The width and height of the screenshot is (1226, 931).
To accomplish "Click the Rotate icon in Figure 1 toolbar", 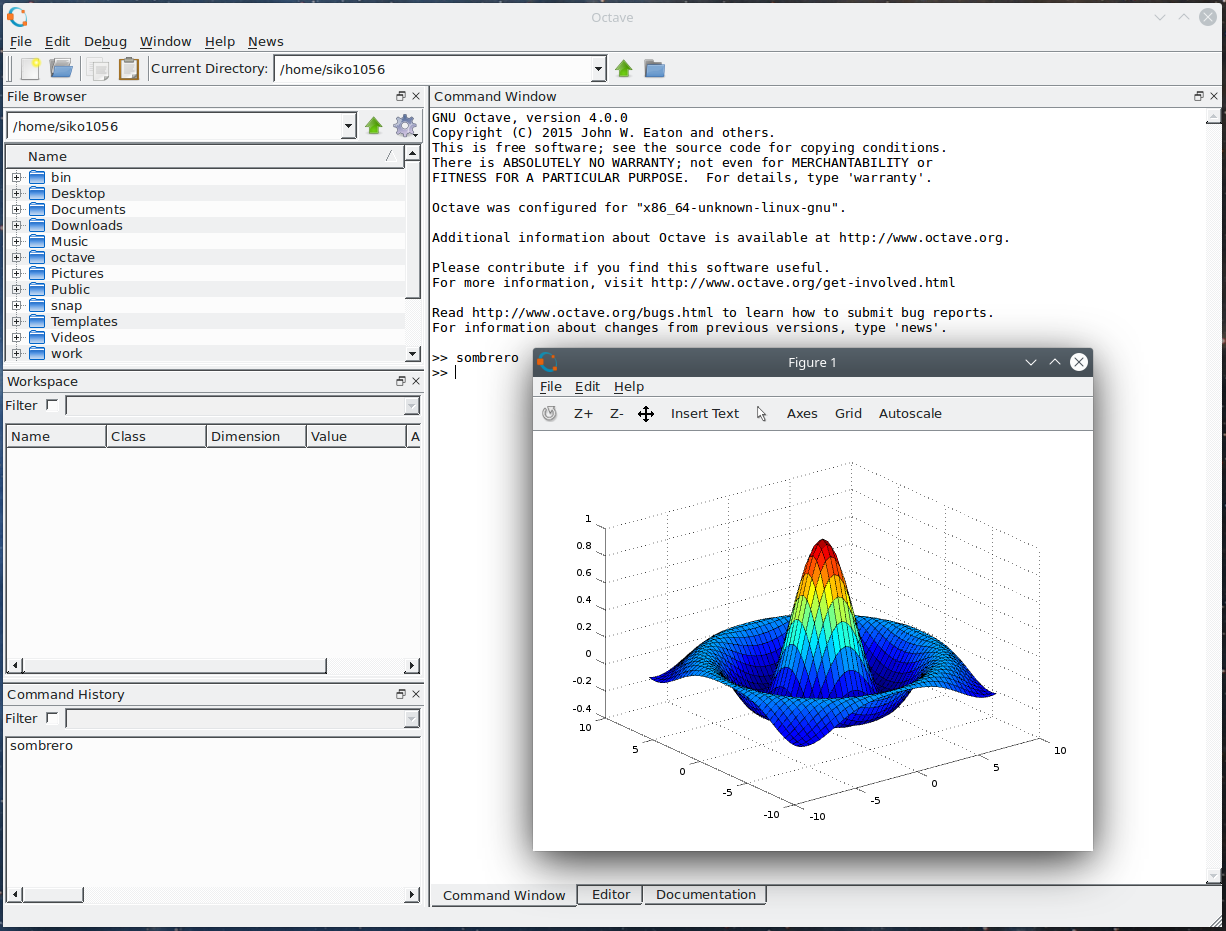I will click(550, 413).
